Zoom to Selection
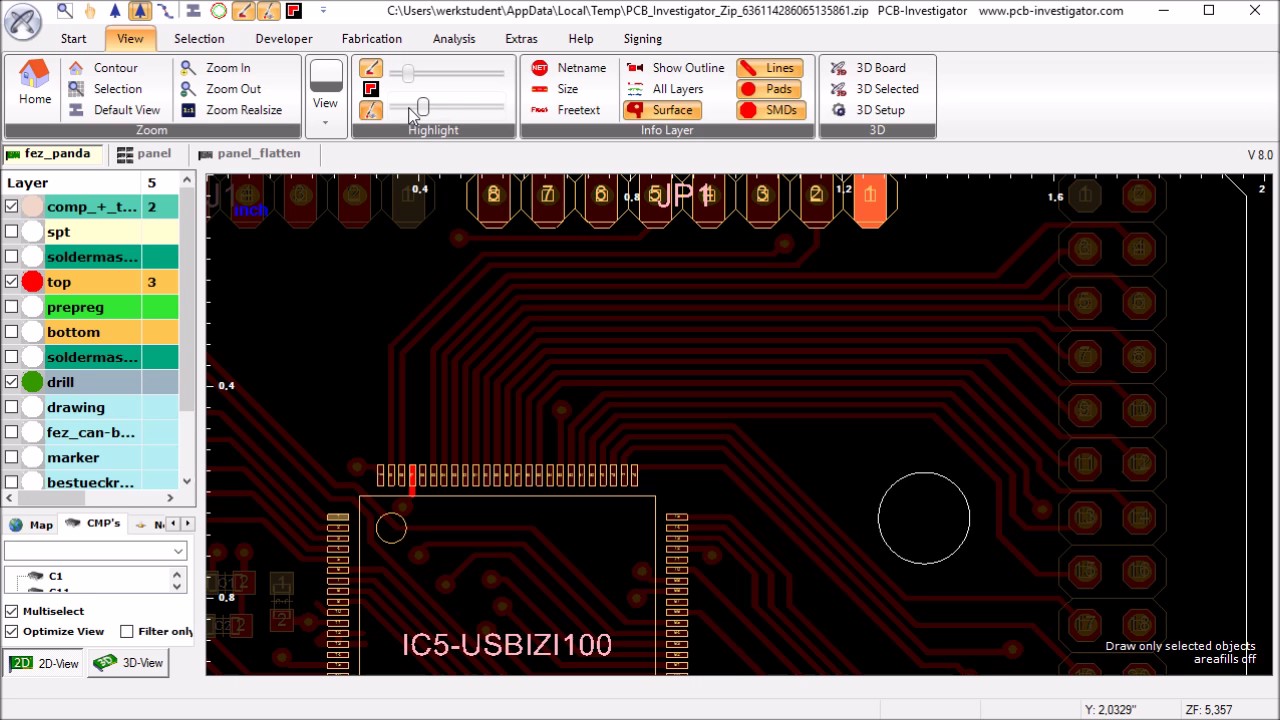This screenshot has height=720, width=1280. pyautogui.click(x=106, y=89)
